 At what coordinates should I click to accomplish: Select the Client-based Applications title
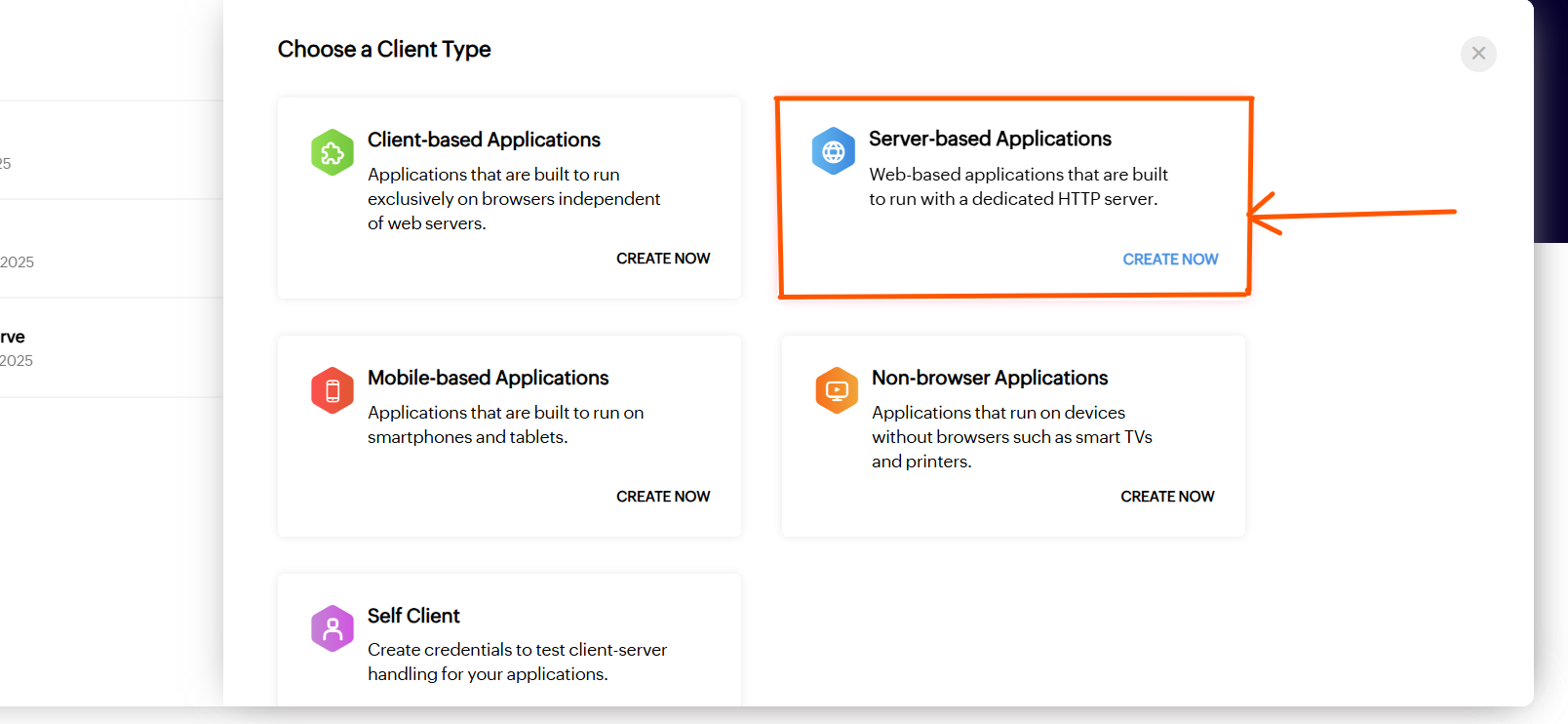484,140
